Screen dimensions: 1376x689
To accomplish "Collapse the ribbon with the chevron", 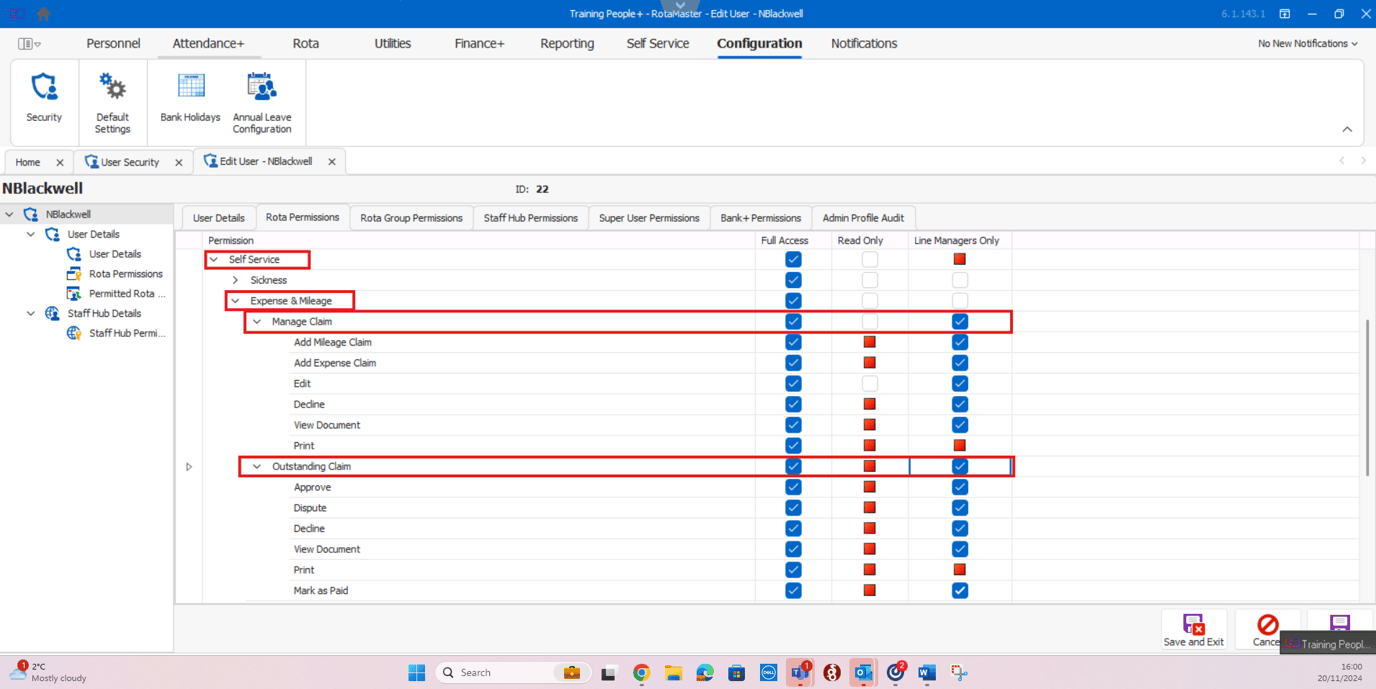I will pyautogui.click(x=1347, y=129).
